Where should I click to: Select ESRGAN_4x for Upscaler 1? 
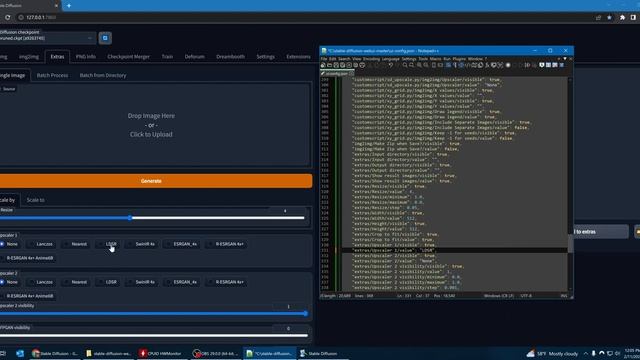pos(181,244)
